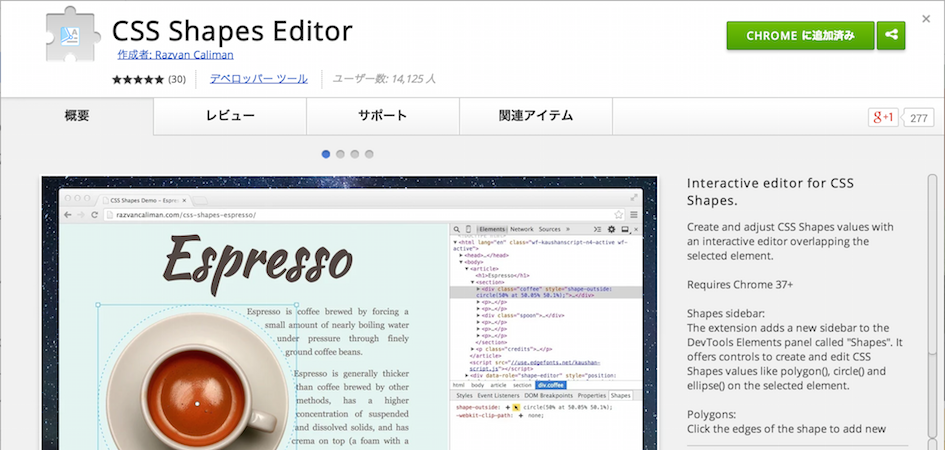Switch to the 関連アイテム tab
Image resolution: width=945 pixels, height=450 pixels.
[x=536, y=116]
